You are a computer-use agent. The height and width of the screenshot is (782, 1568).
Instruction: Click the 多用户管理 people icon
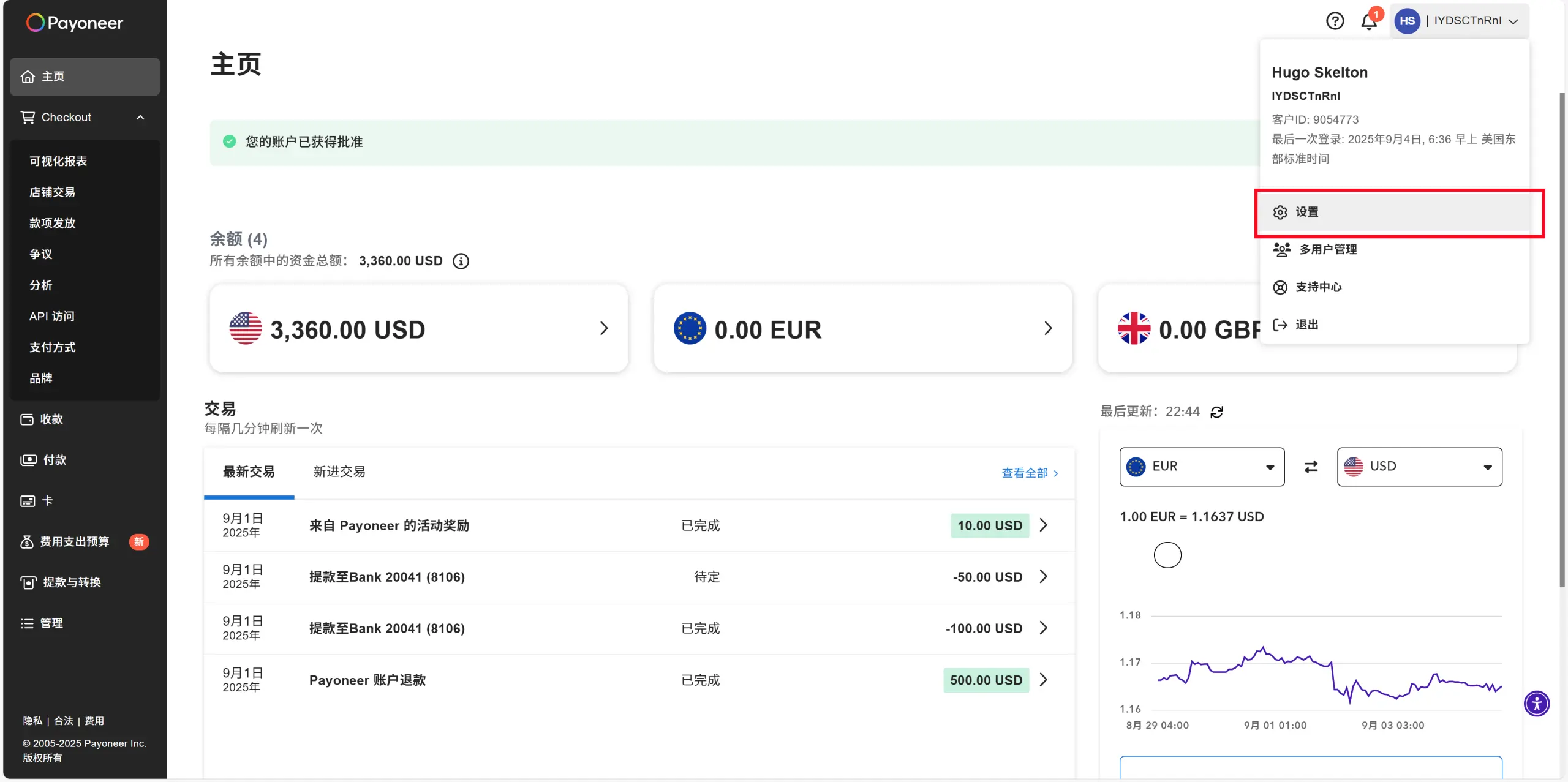pyautogui.click(x=1281, y=249)
